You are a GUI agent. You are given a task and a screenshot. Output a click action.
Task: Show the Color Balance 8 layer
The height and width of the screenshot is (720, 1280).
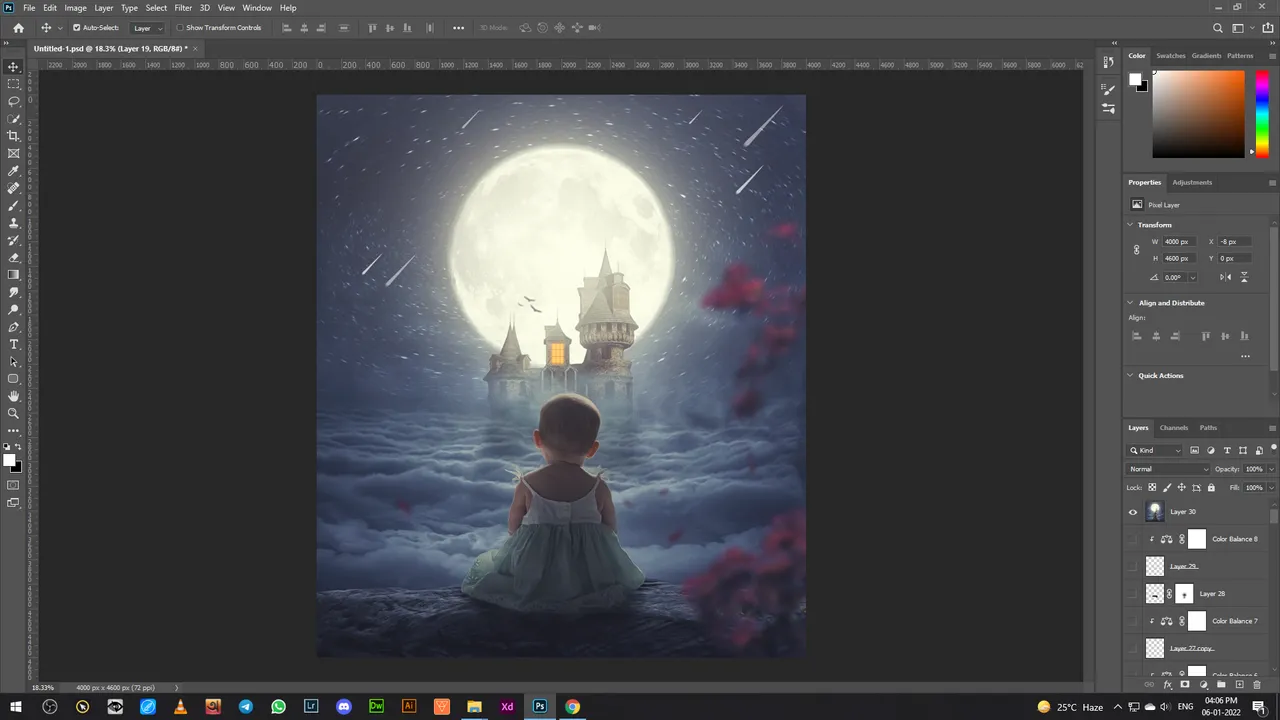[x=1133, y=539]
